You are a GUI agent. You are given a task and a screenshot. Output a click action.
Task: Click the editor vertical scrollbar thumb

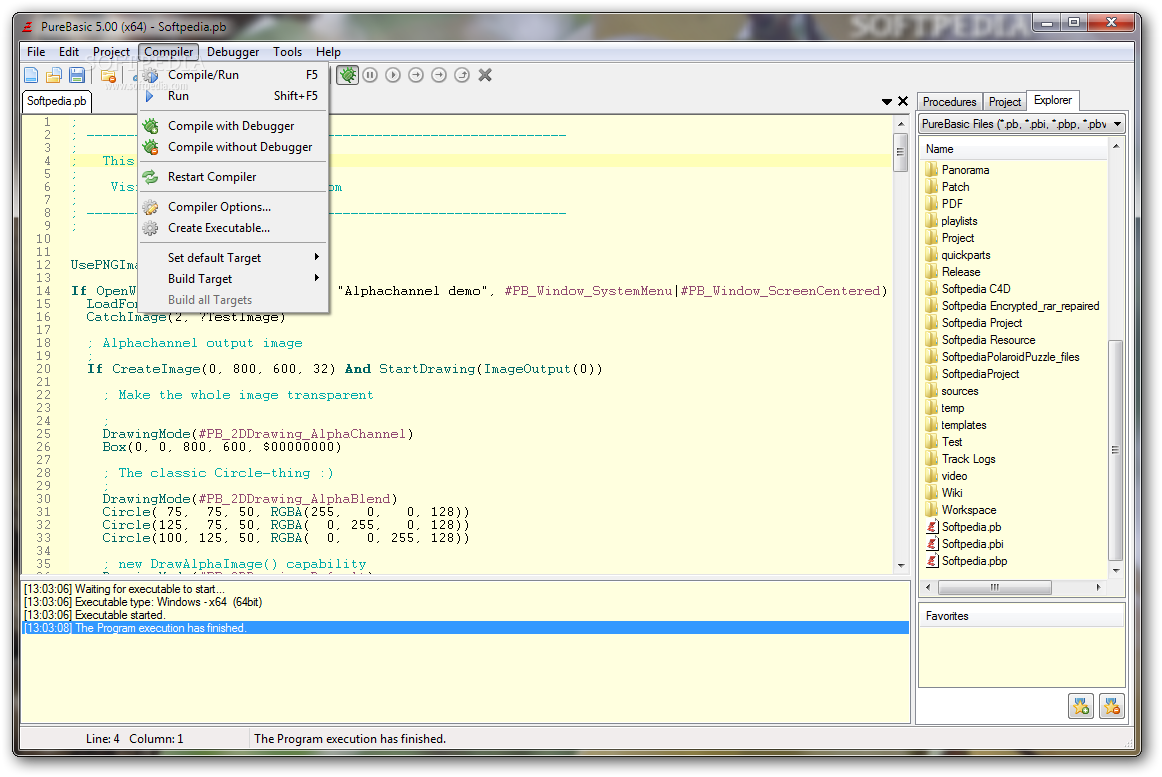pyautogui.click(x=901, y=153)
